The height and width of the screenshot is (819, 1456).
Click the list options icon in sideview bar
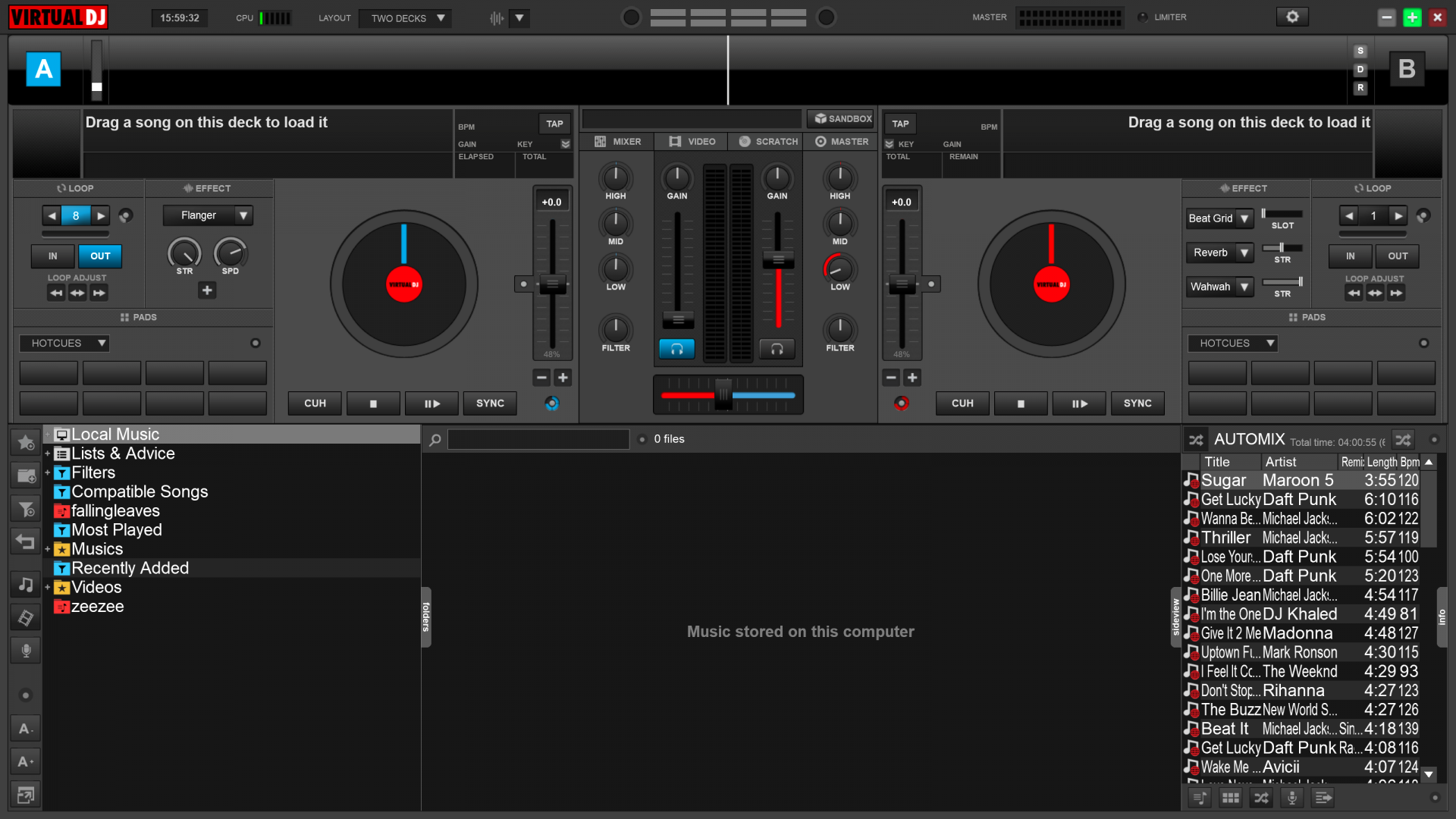click(1323, 798)
